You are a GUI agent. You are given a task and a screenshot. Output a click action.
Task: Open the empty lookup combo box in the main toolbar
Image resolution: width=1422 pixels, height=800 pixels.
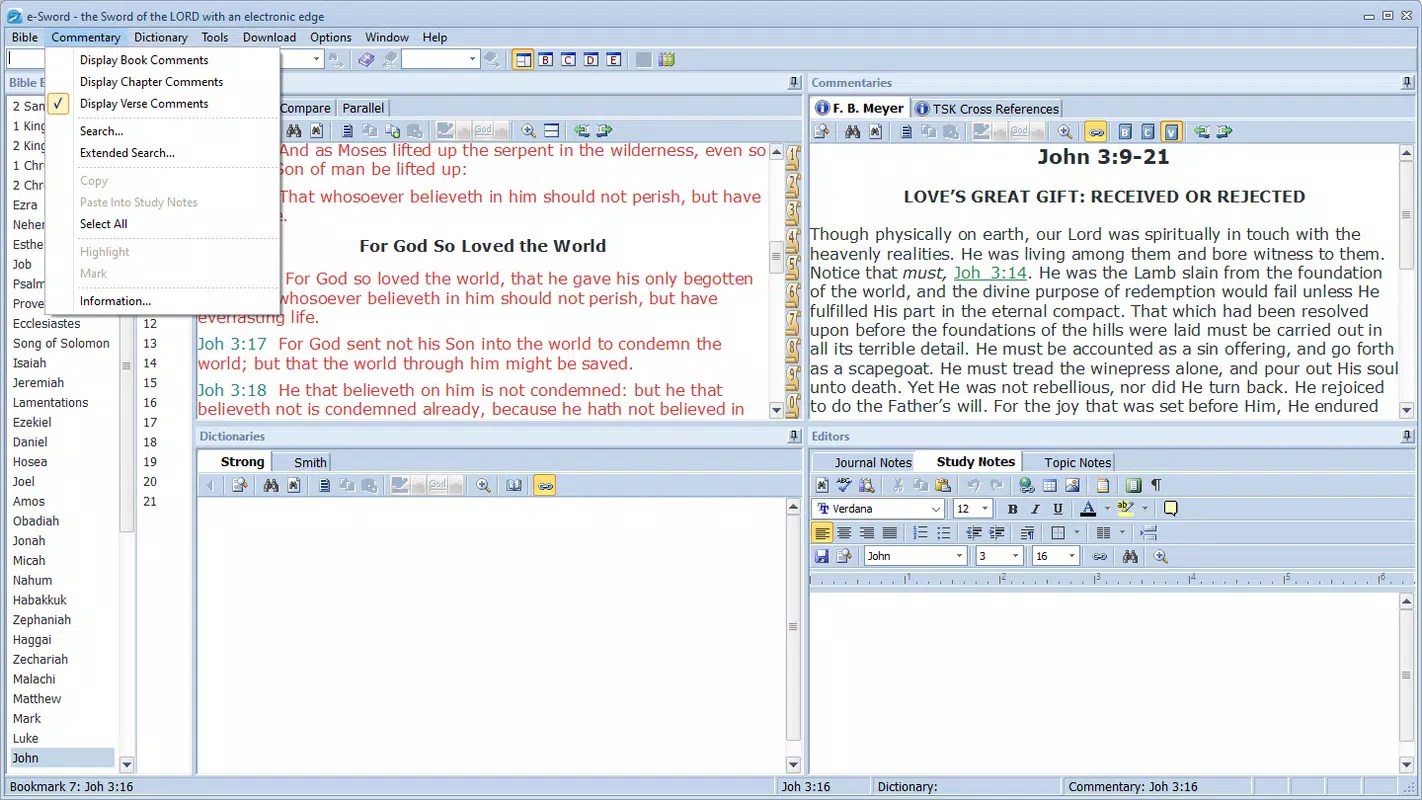coord(441,60)
